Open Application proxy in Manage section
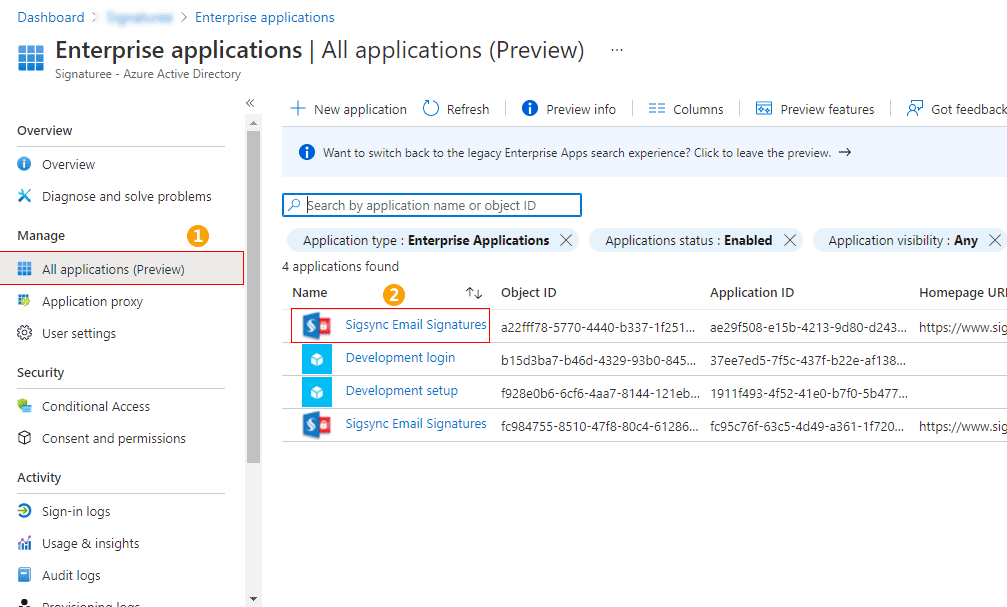Viewport: 1007px width, 607px height. coord(92,302)
